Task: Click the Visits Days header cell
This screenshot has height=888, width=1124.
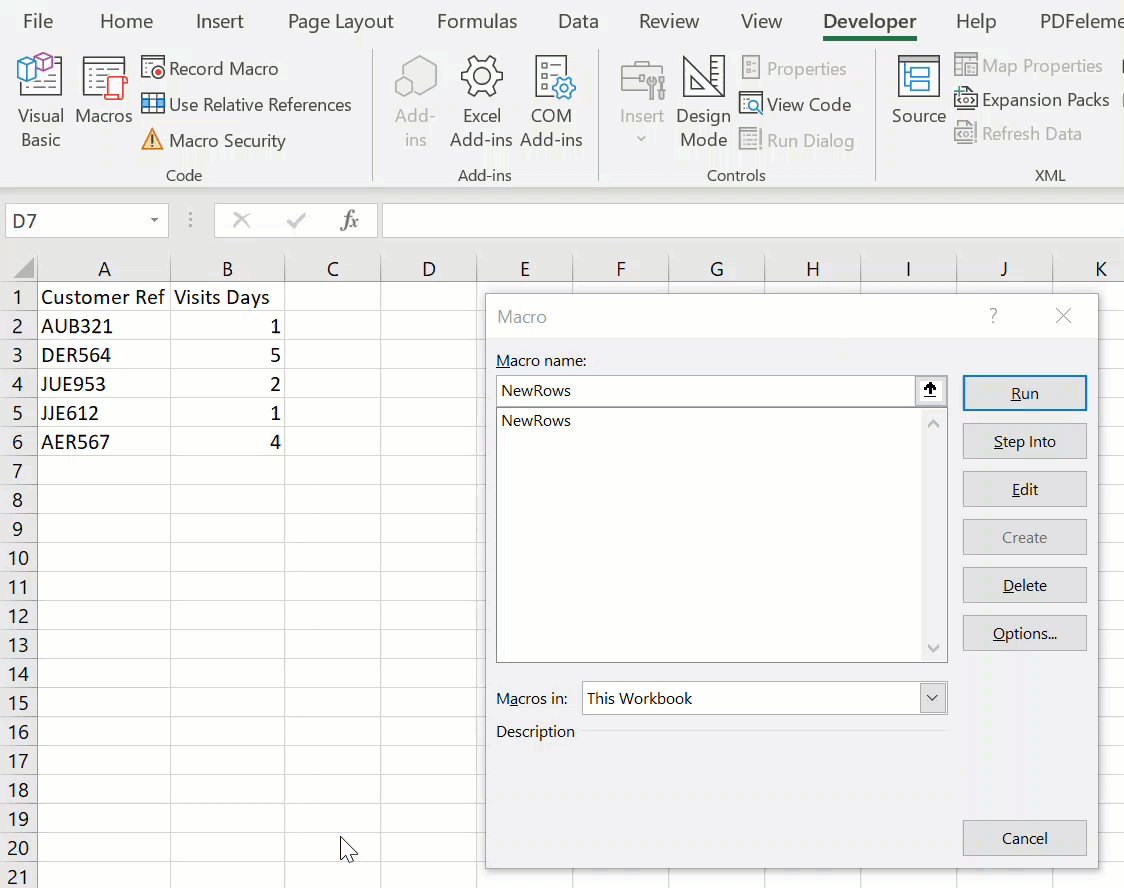Action: click(x=227, y=297)
